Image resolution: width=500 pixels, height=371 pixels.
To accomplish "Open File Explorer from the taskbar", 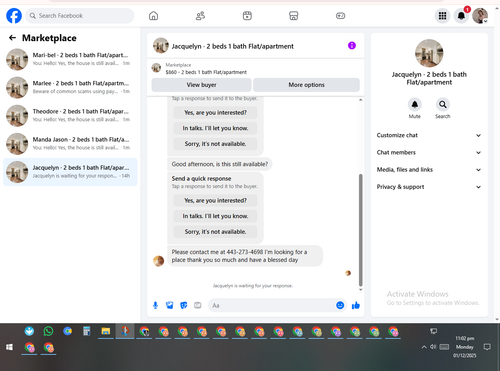I will [x=106, y=331].
